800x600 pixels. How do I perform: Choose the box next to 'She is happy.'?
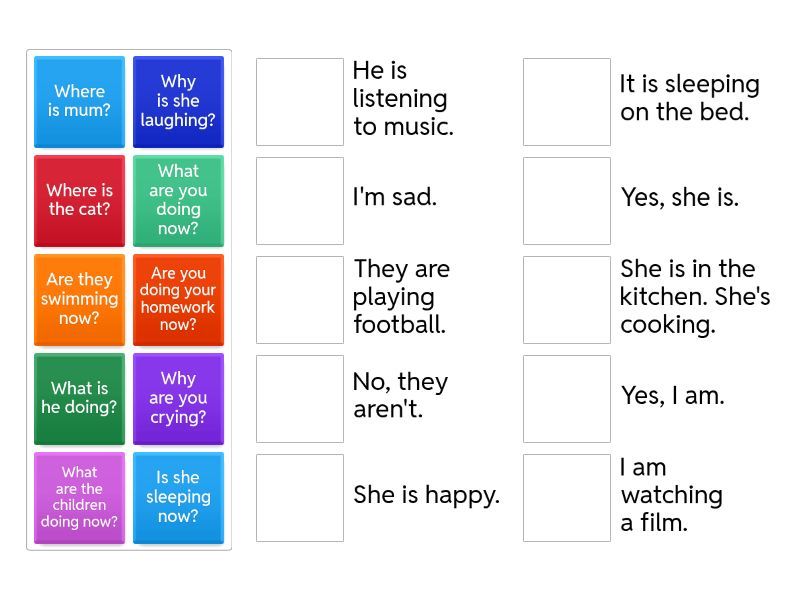(x=300, y=497)
